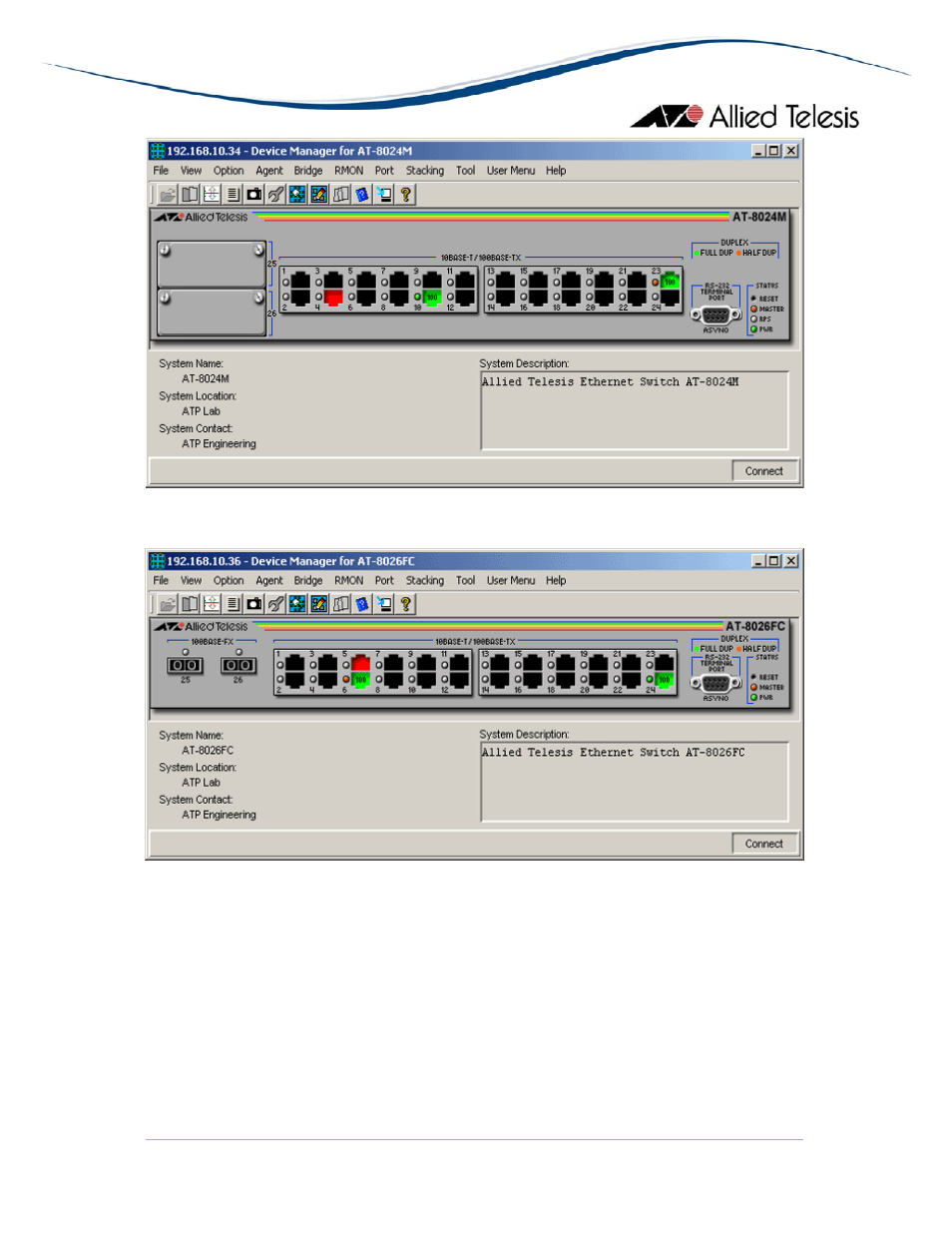
Task: Open Option menu in AT-8026FC window
Action: coord(229,580)
